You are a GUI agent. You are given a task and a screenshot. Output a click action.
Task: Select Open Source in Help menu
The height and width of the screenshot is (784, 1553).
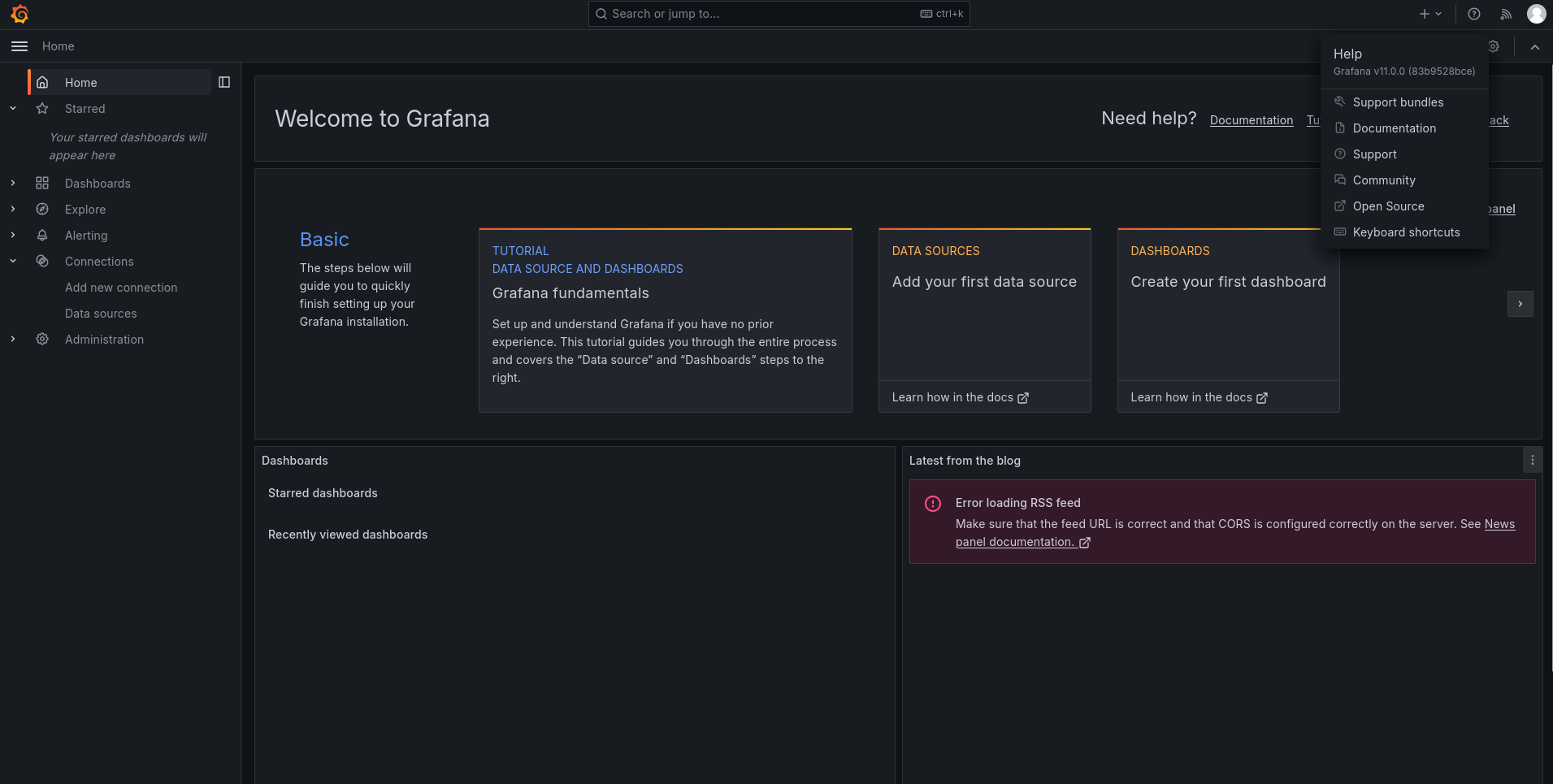click(1404, 206)
